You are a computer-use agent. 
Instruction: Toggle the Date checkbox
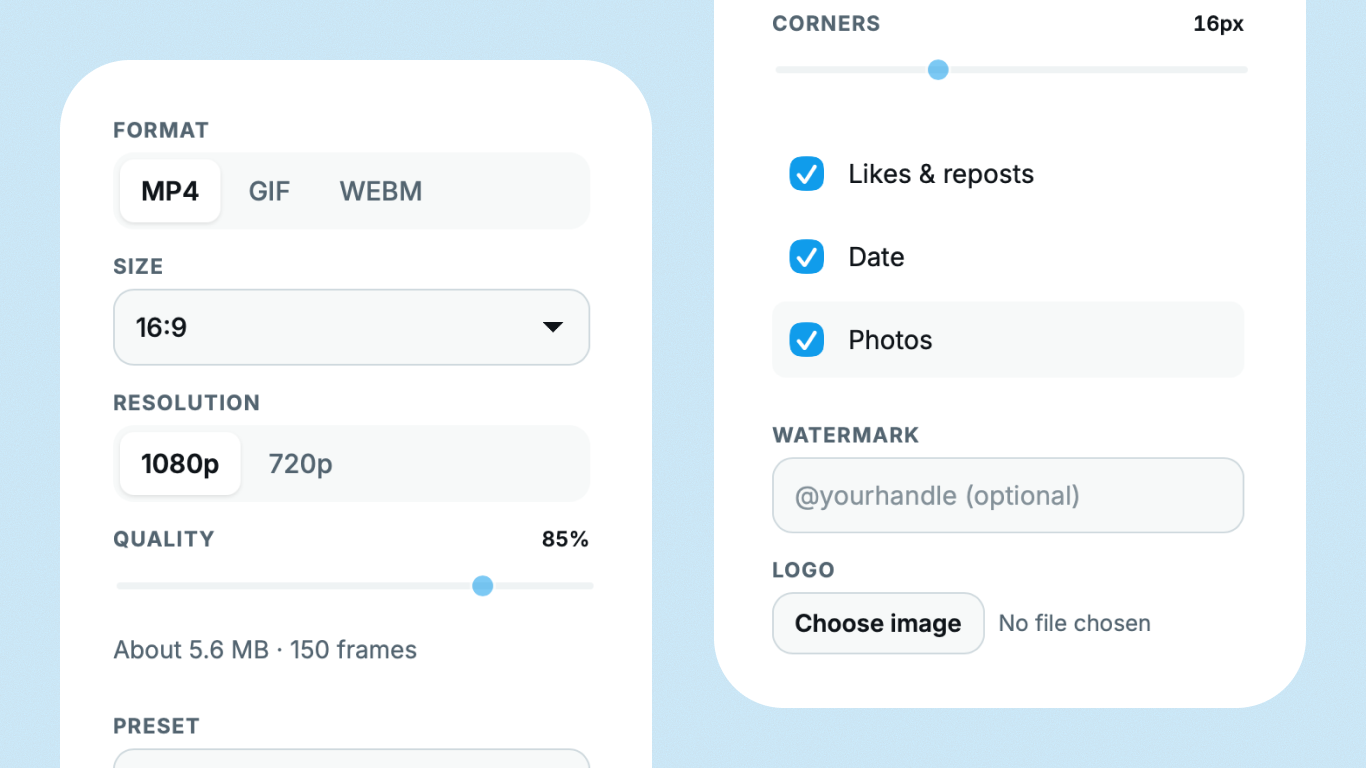click(x=807, y=257)
